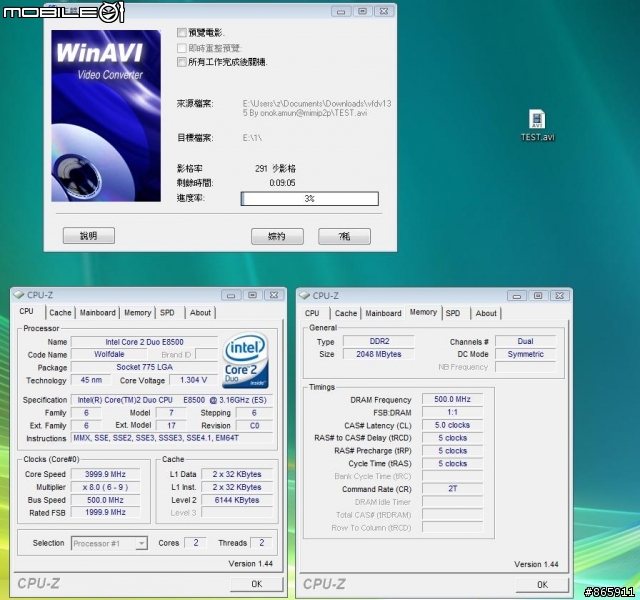Image resolution: width=640 pixels, height=600 pixels.
Task: Click the Threads count field
Action: tap(261, 543)
